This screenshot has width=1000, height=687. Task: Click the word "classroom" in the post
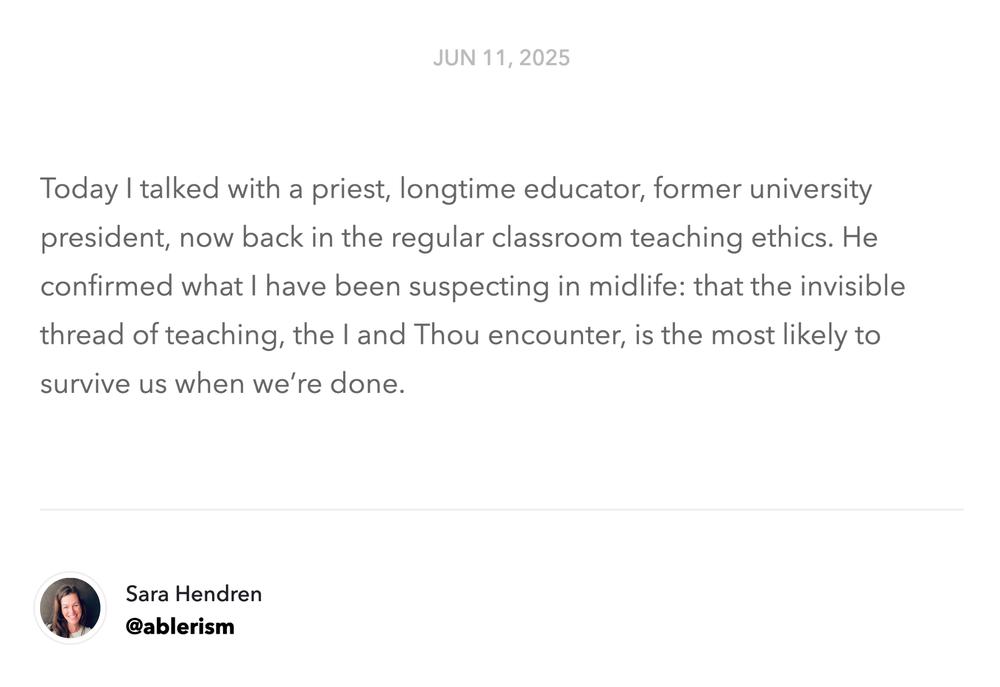(x=557, y=237)
